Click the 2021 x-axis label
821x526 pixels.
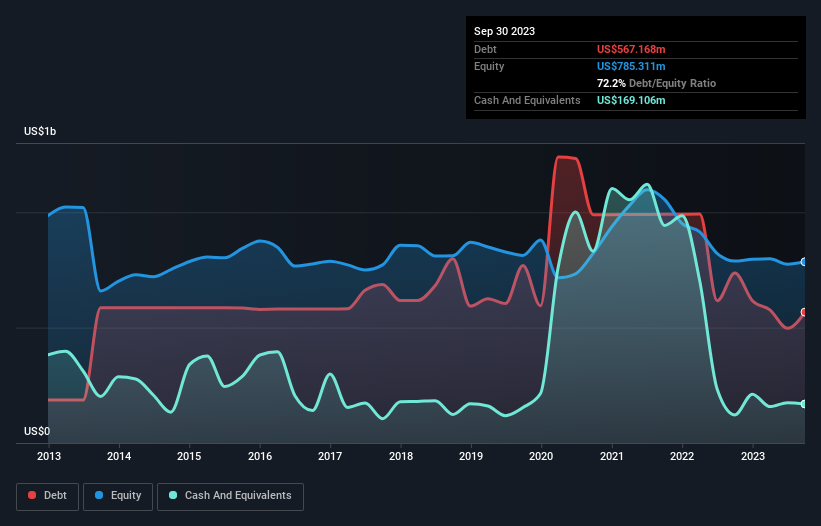pyautogui.click(x=612, y=456)
